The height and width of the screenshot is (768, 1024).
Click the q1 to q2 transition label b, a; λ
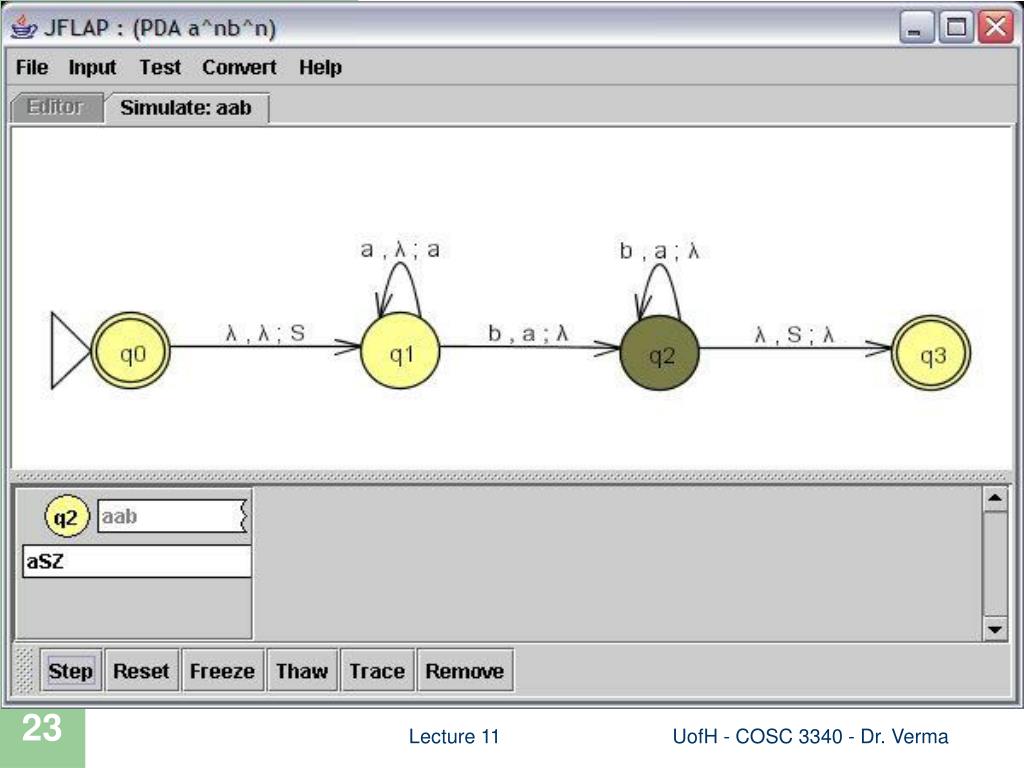click(x=528, y=334)
